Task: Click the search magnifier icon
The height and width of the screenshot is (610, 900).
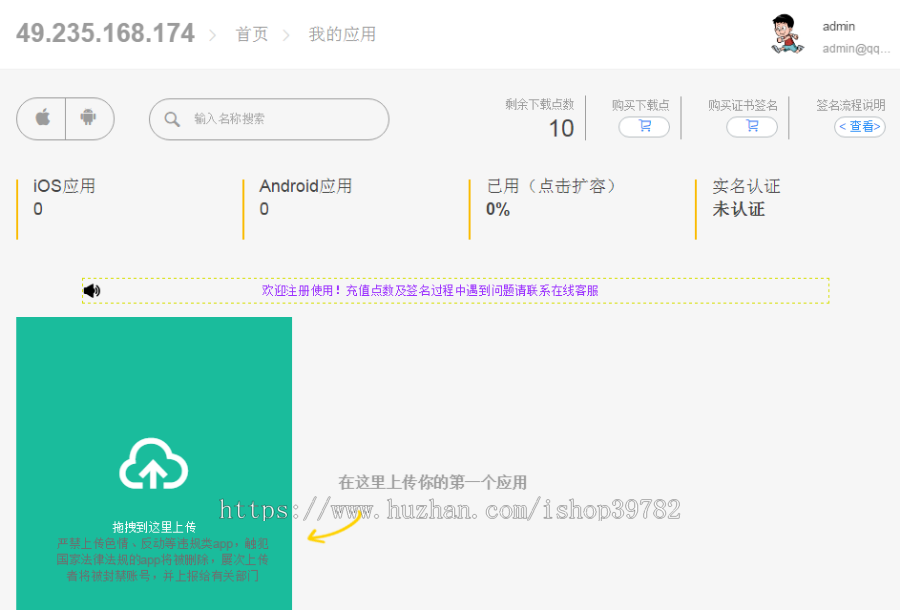Action: tap(171, 119)
